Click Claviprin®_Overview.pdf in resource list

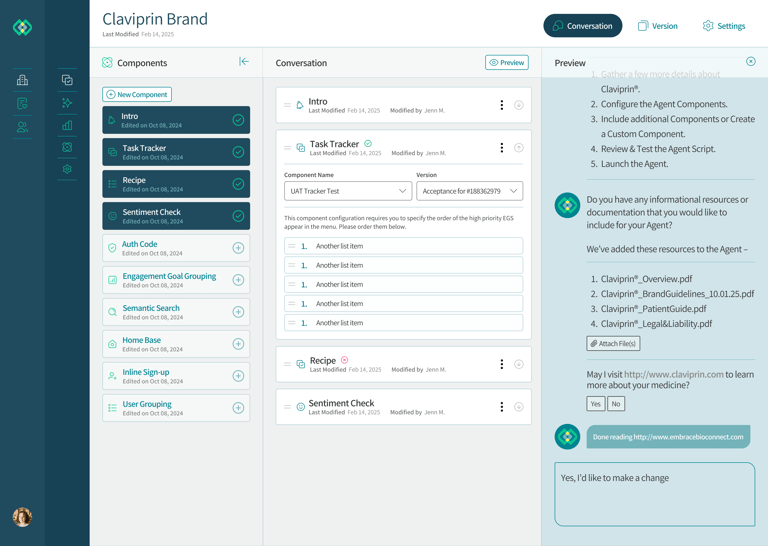point(647,279)
